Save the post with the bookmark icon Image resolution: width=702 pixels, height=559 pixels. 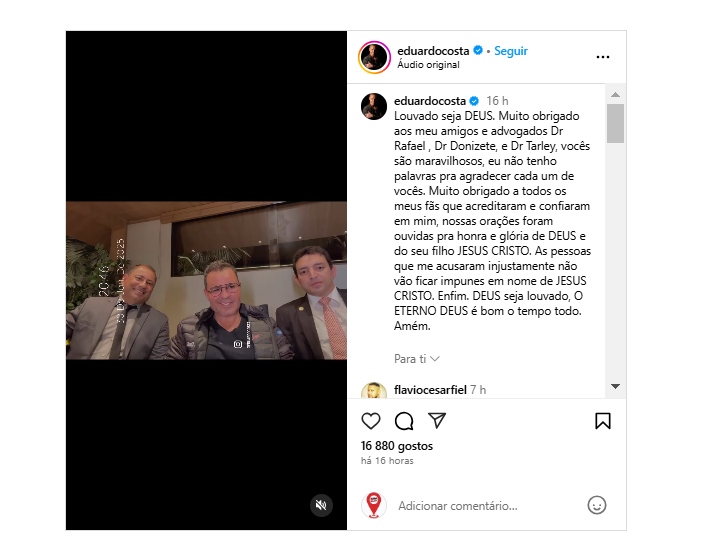pyautogui.click(x=603, y=421)
